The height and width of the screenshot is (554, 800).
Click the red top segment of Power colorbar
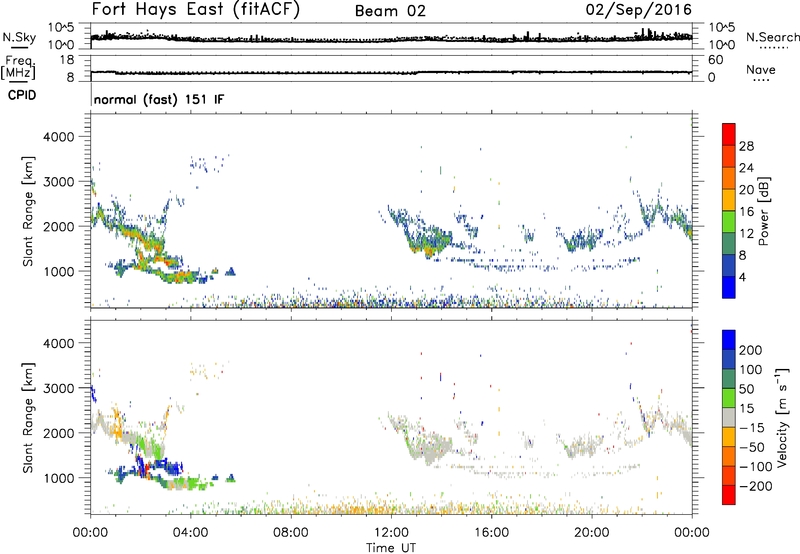729,134
